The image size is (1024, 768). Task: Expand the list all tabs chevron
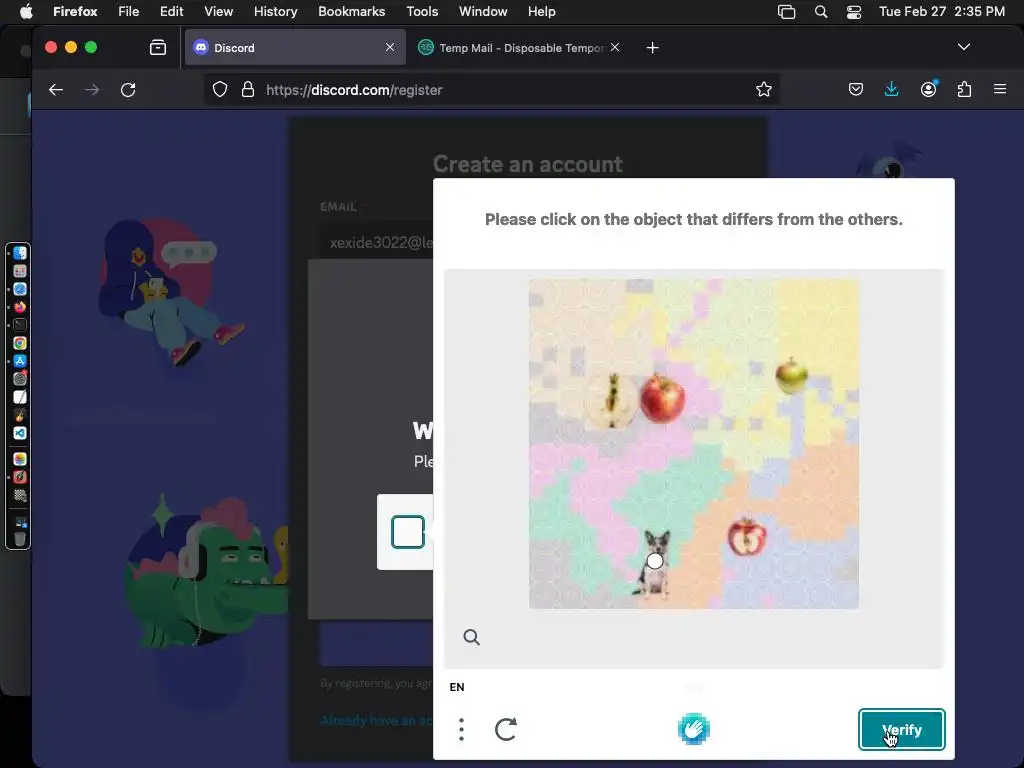[x=963, y=47]
